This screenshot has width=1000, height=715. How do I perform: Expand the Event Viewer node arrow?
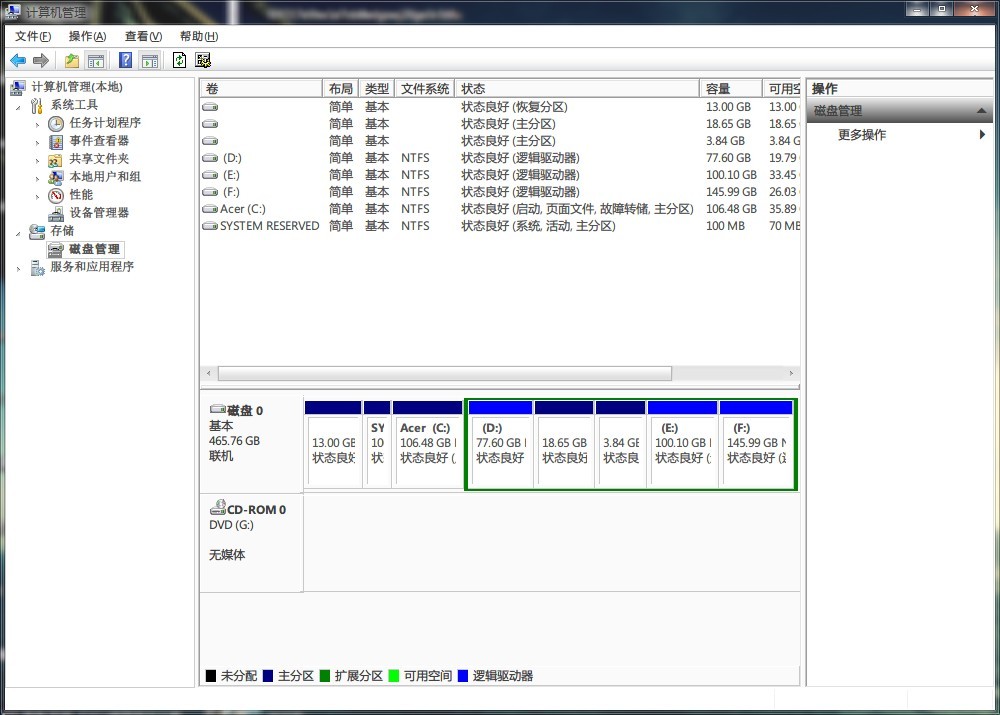[37, 143]
